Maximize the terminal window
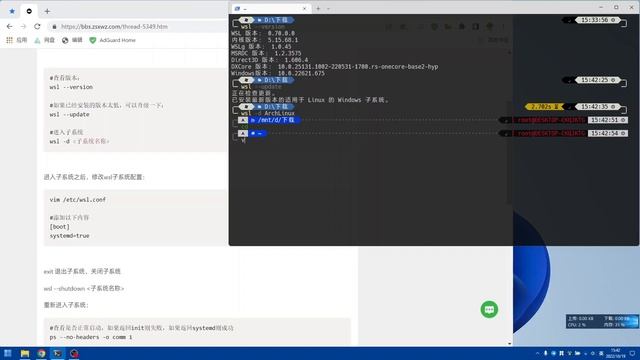Viewport: 640px width, 360px height. 616,7
